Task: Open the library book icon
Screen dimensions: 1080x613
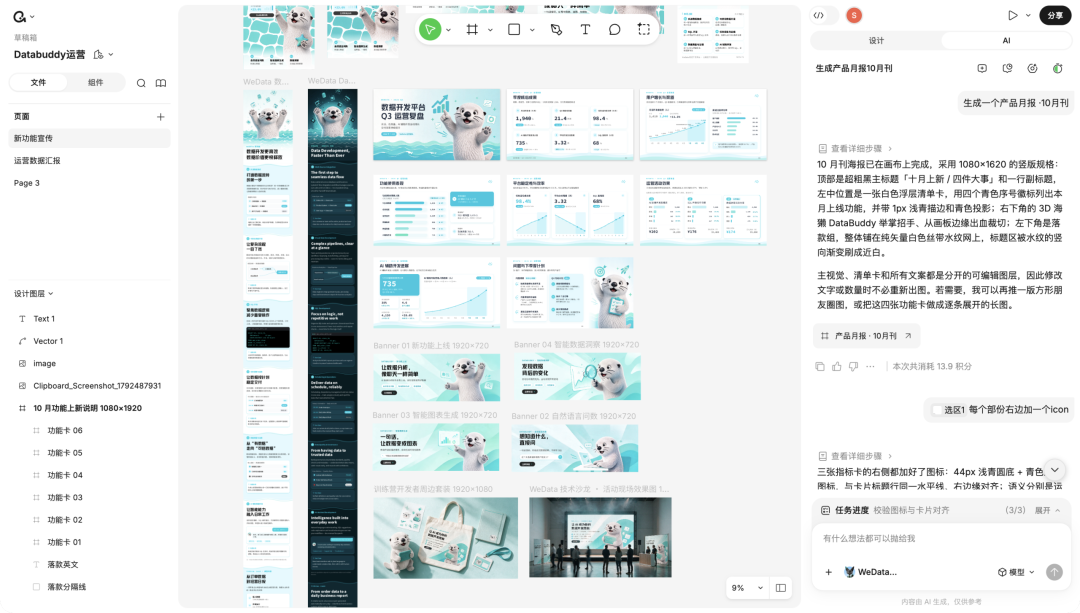Action: pyautogui.click(x=161, y=83)
